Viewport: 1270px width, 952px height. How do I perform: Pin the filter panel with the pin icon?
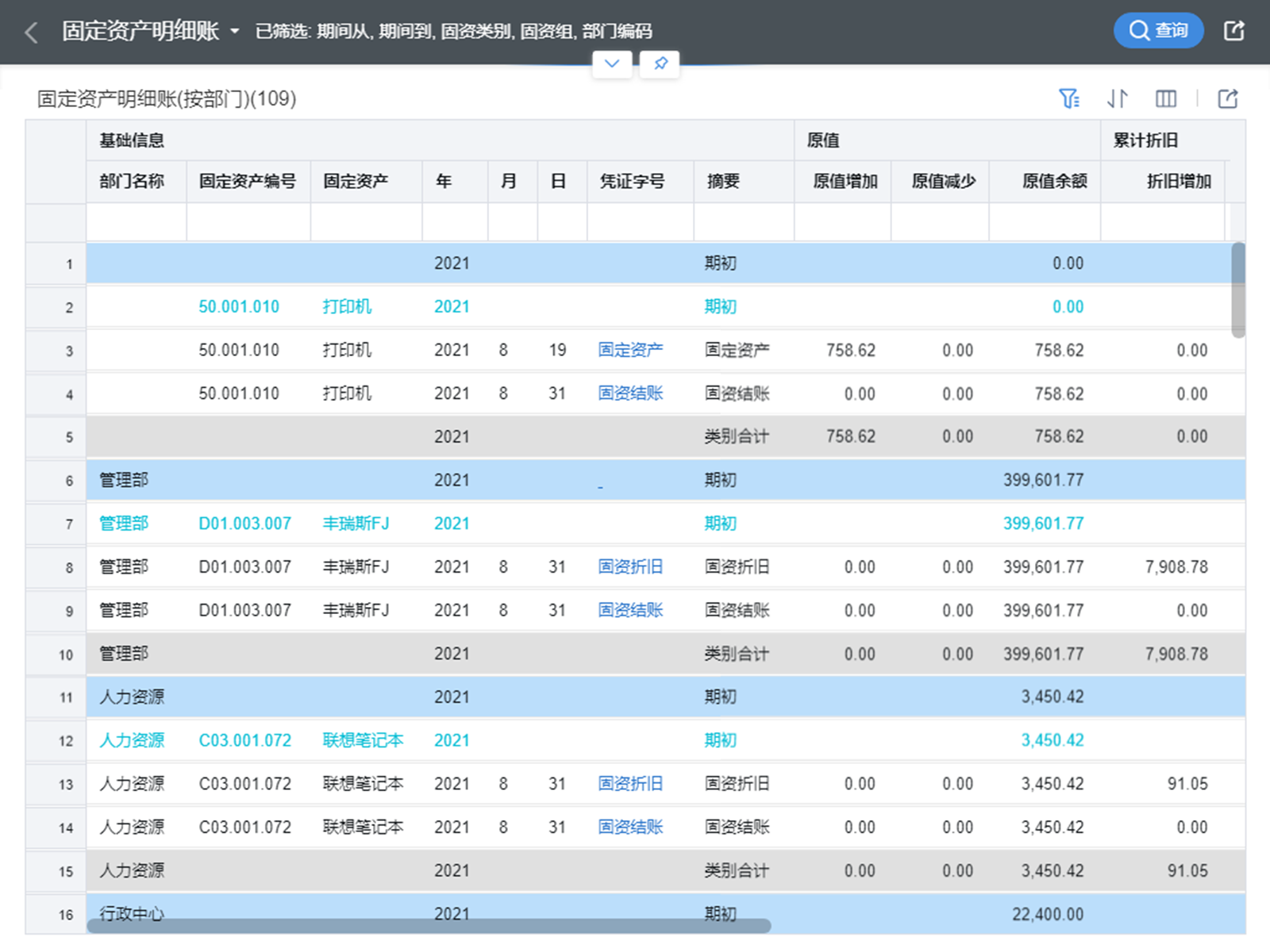point(660,63)
